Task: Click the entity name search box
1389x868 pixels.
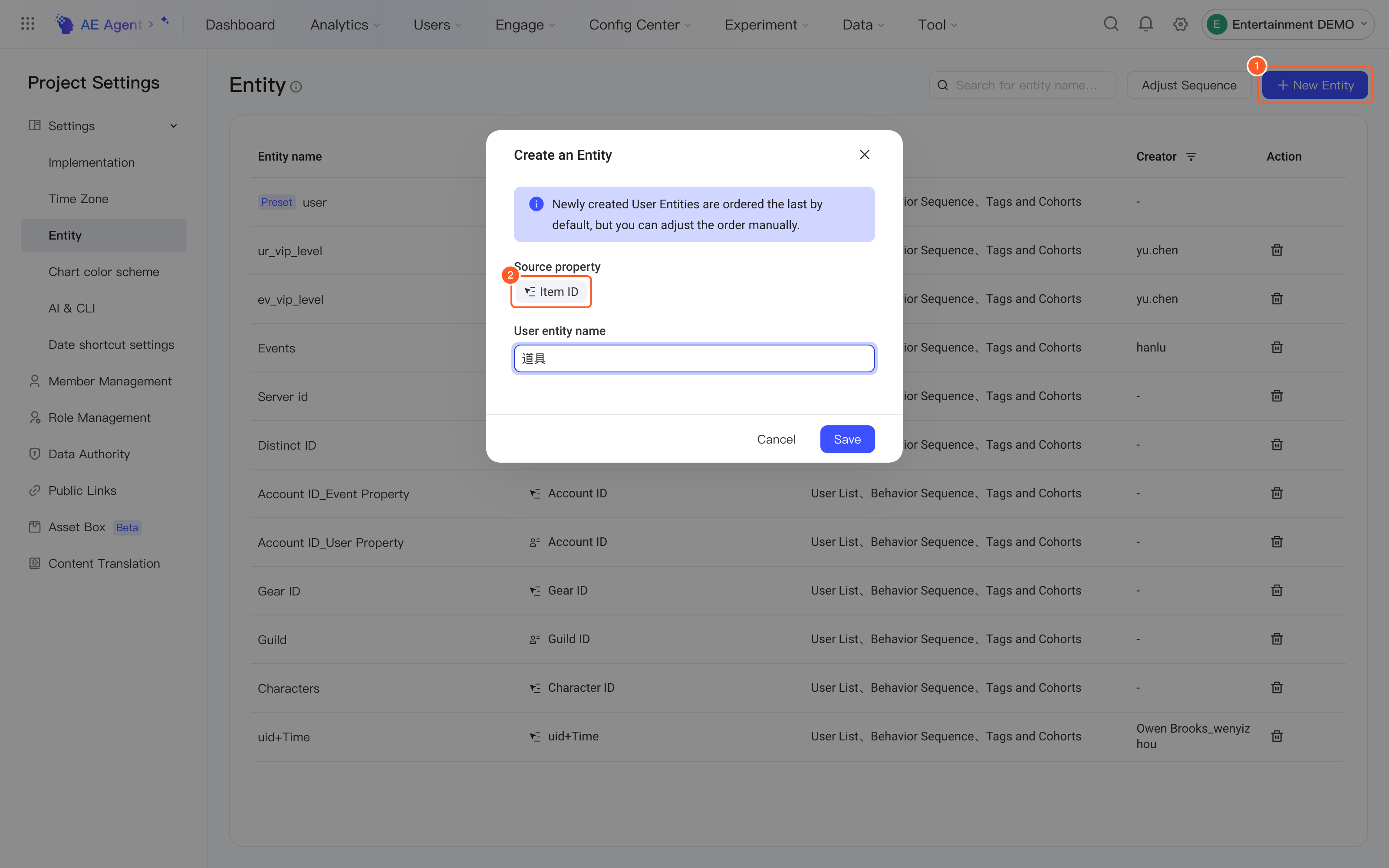Action: click(1022, 85)
